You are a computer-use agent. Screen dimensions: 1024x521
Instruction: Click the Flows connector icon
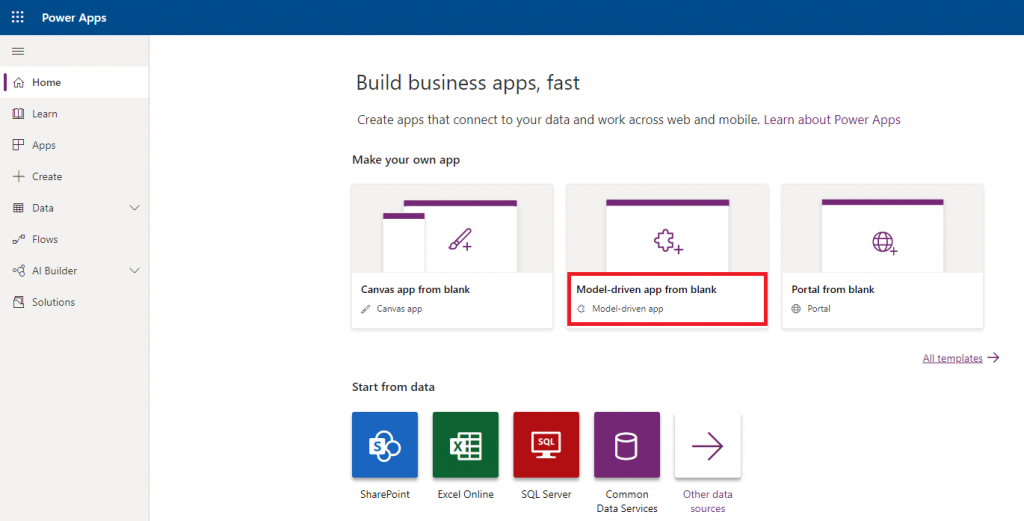[18, 239]
